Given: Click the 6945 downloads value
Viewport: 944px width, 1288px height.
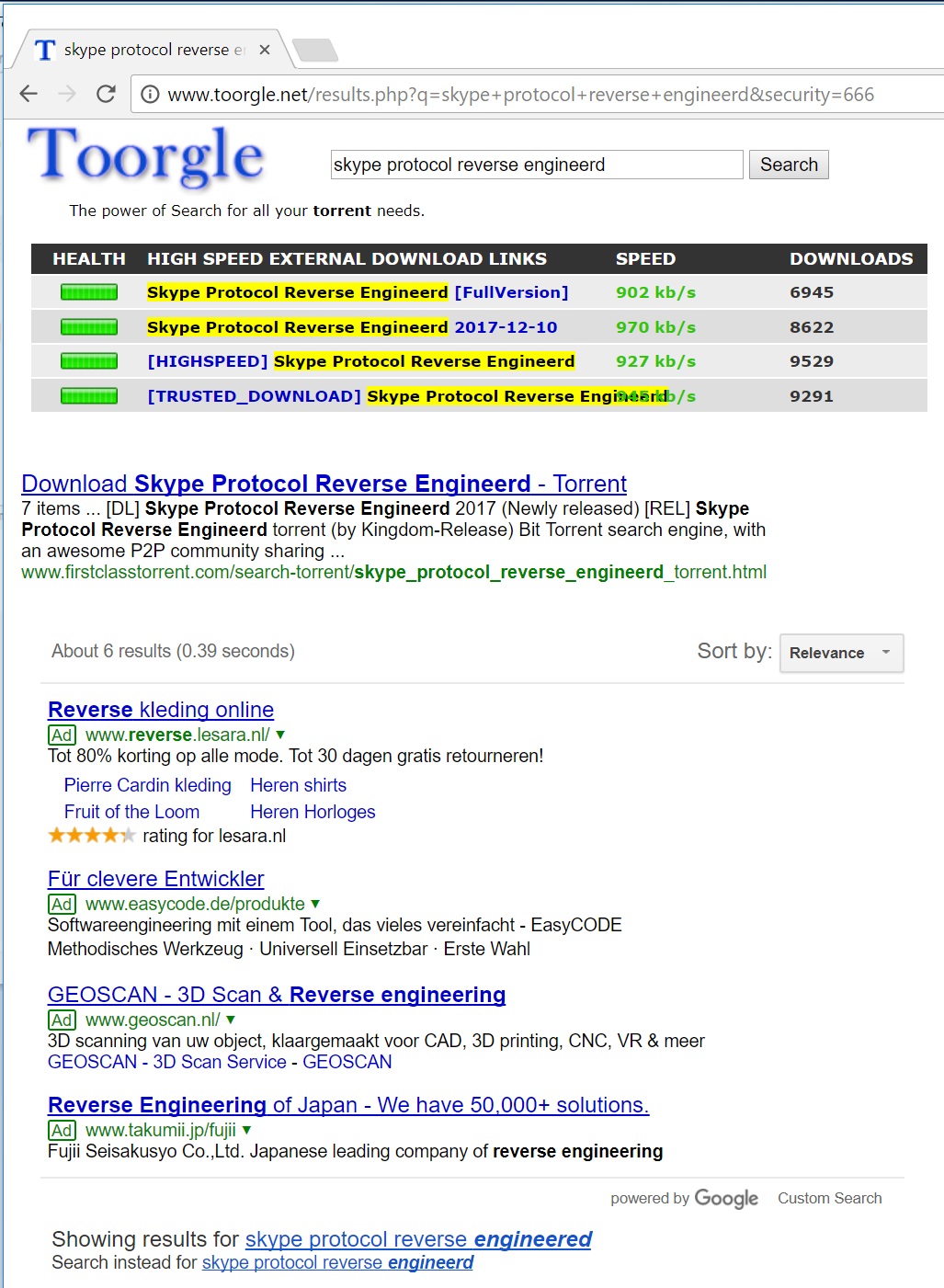Looking at the screenshot, I should pyautogui.click(x=812, y=292).
